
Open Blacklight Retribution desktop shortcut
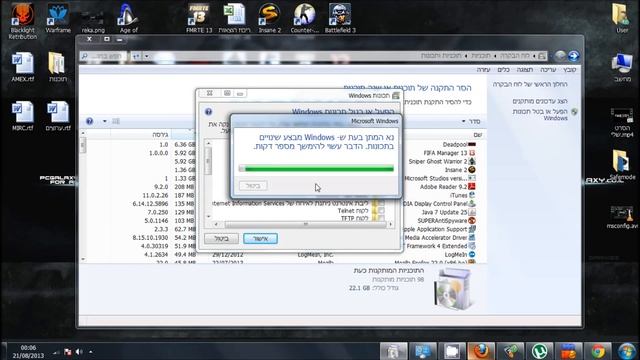click(22, 20)
